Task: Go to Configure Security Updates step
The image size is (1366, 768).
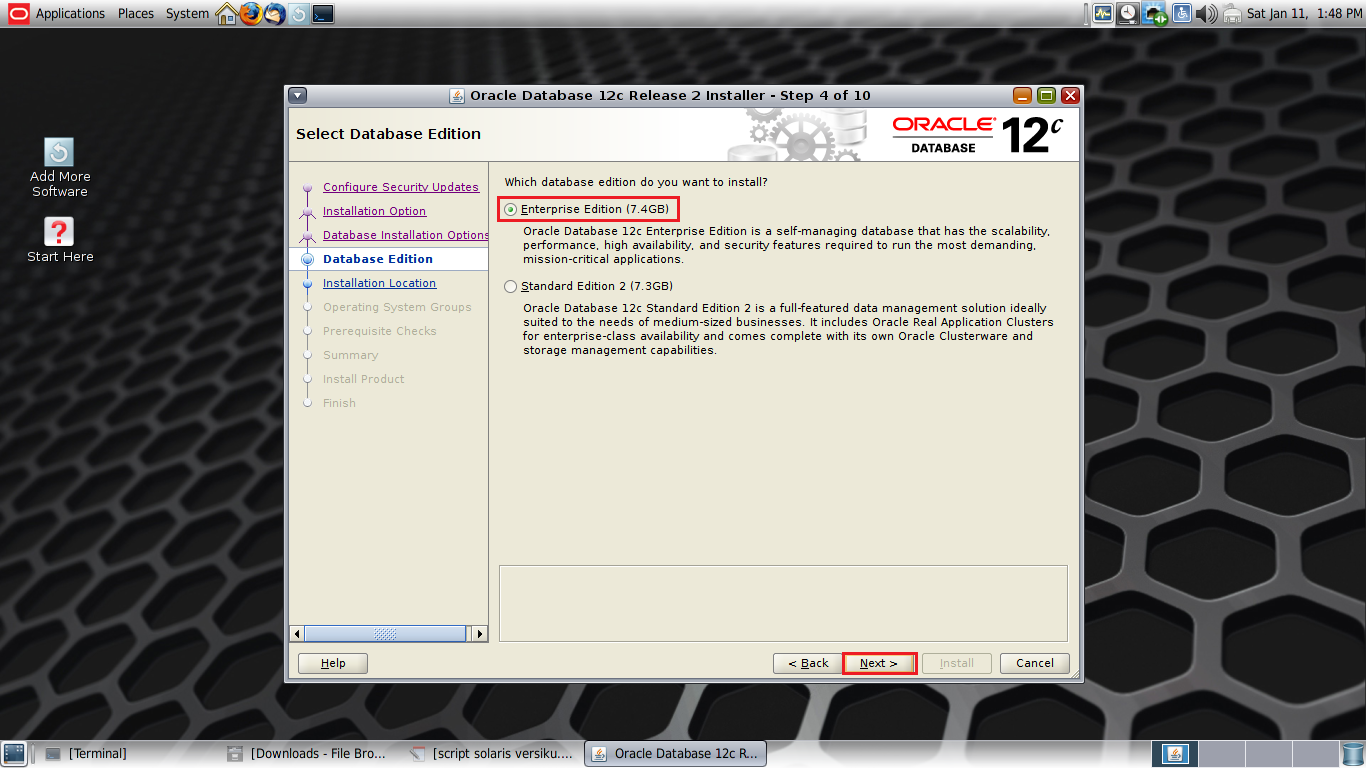Action: pyautogui.click(x=401, y=187)
